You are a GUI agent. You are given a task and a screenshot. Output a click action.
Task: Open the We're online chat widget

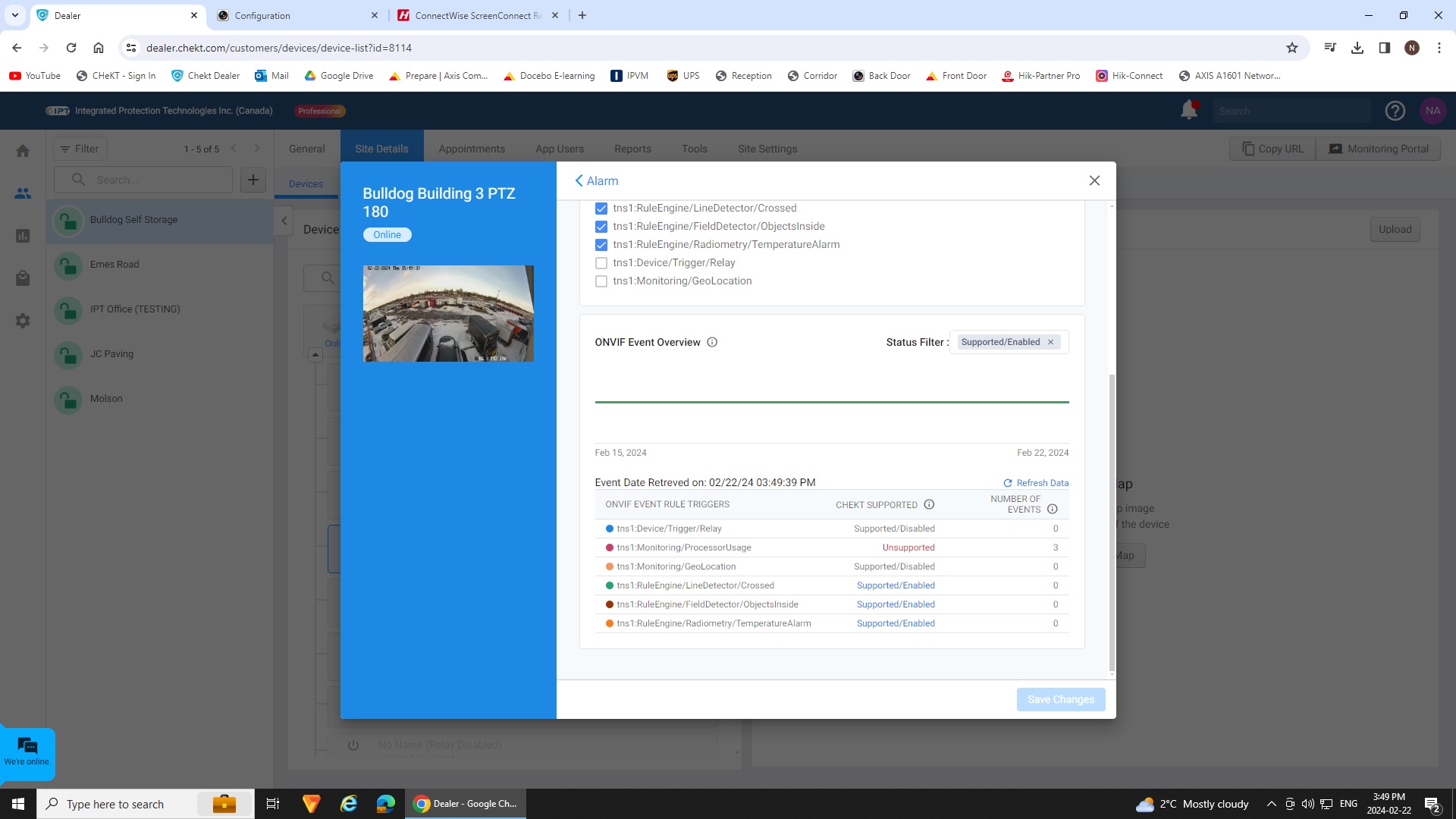(x=27, y=752)
